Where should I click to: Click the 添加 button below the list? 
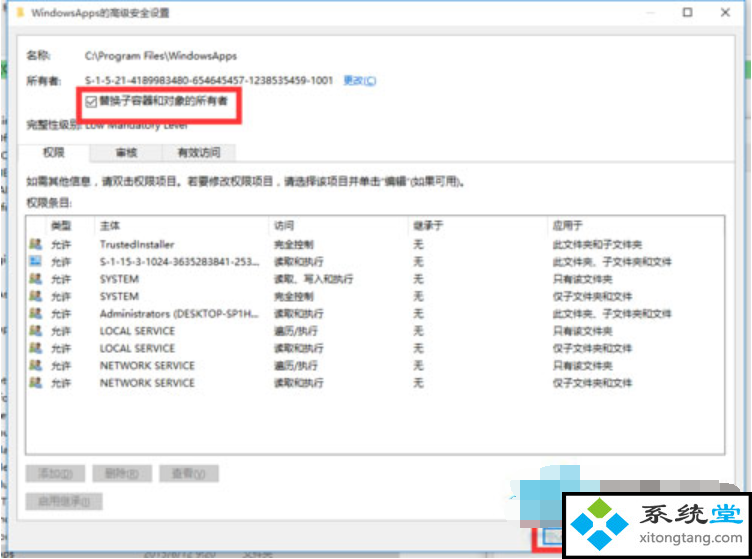pos(55,474)
